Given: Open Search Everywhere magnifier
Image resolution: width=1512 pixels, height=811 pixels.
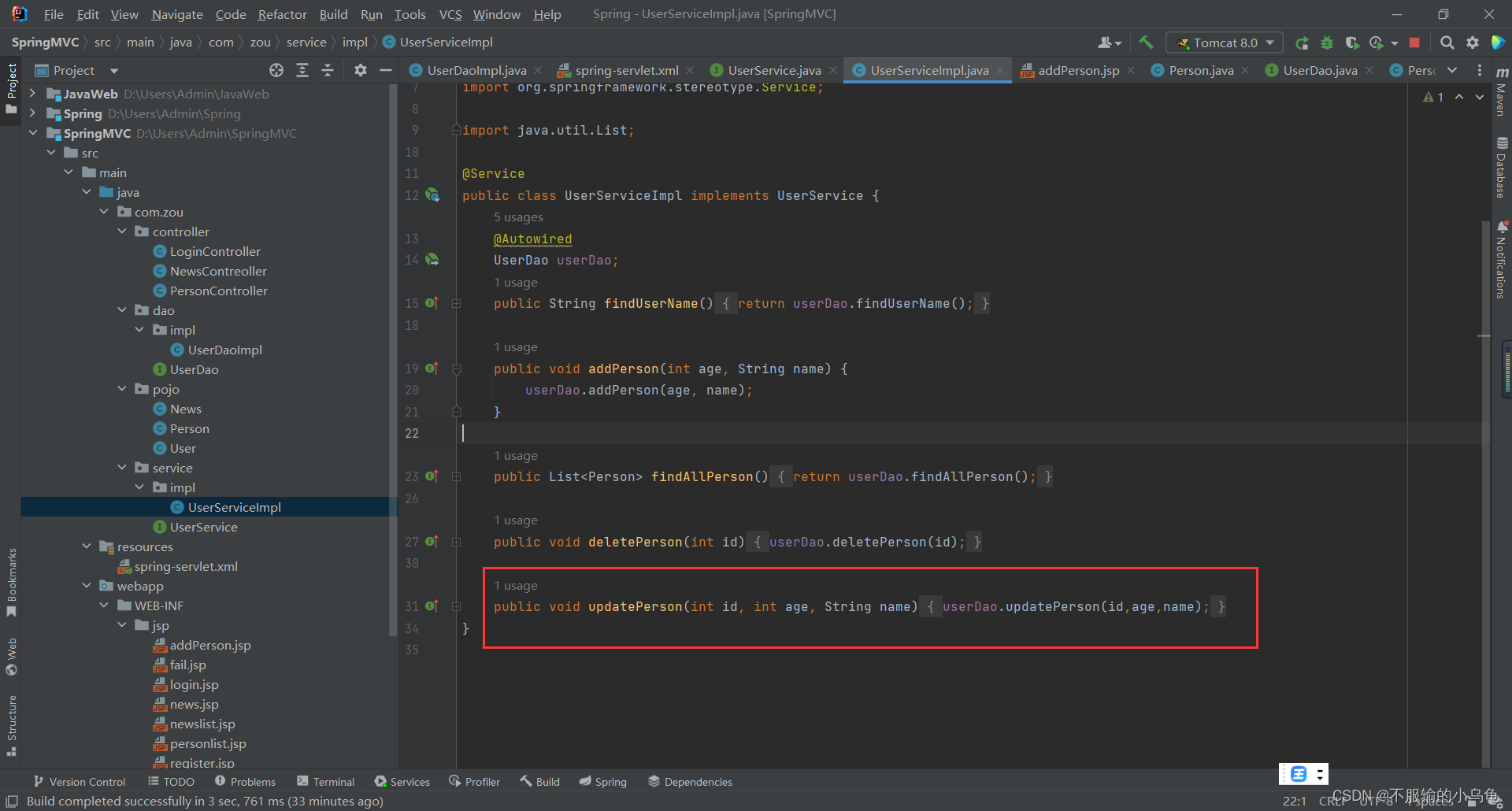Looking at the screenshot, I should pos(1447,43).
